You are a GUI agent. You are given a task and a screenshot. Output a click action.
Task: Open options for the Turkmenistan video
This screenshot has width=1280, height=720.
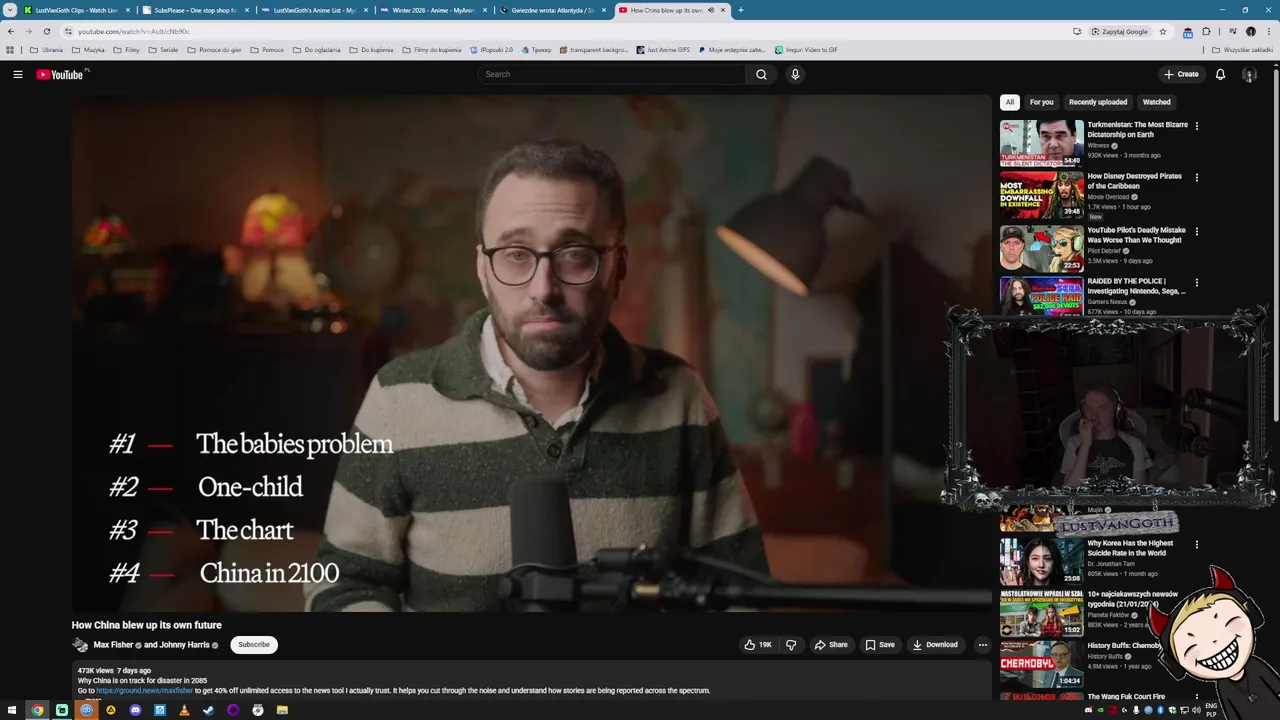point(1196,126)
